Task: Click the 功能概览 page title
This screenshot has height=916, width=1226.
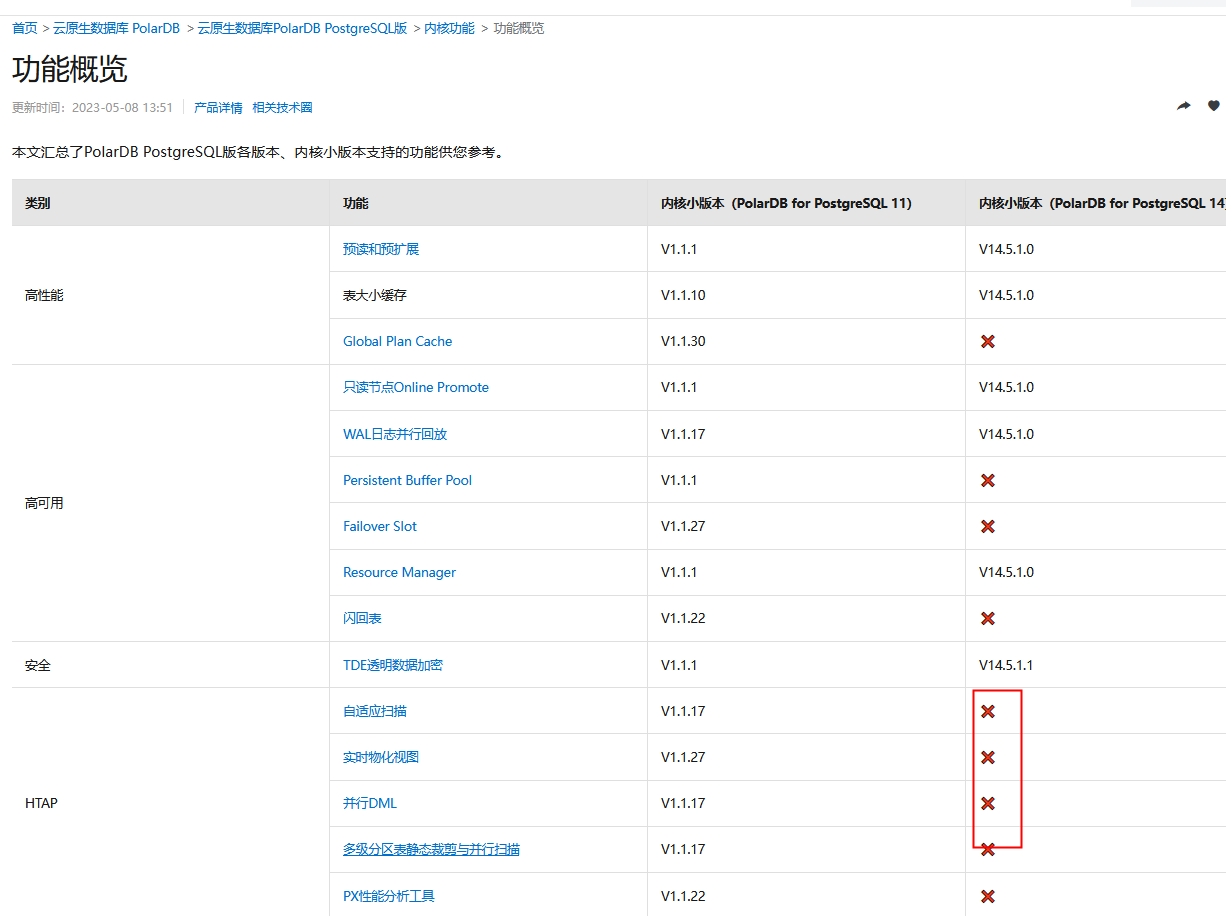Action: click(70, 69)
